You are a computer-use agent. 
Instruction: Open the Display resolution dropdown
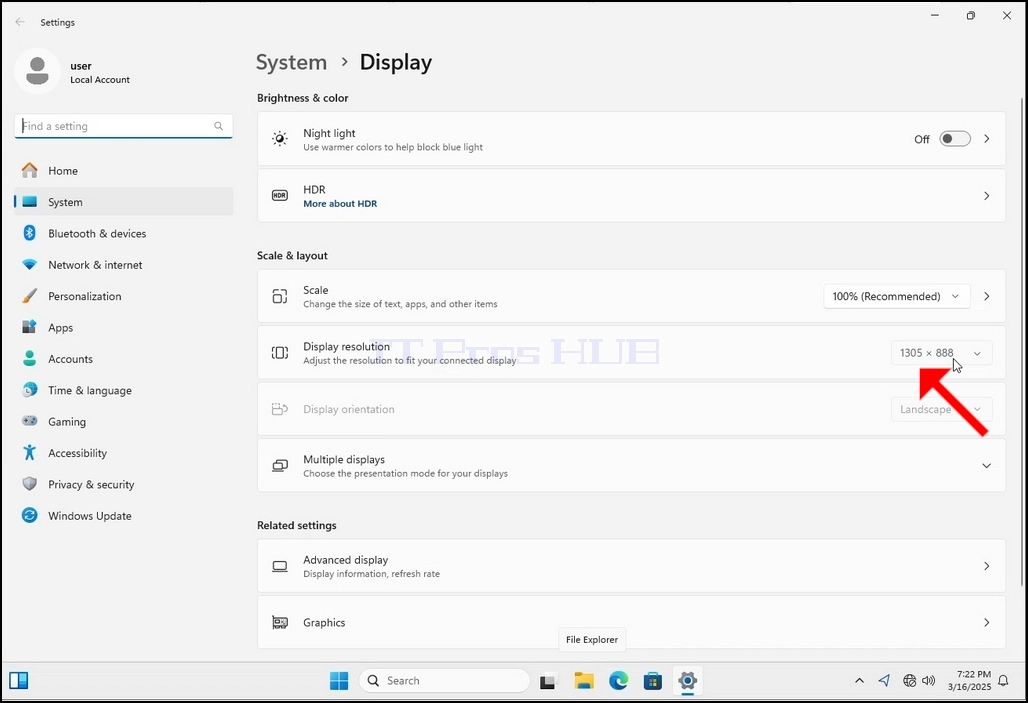[941, 353]
